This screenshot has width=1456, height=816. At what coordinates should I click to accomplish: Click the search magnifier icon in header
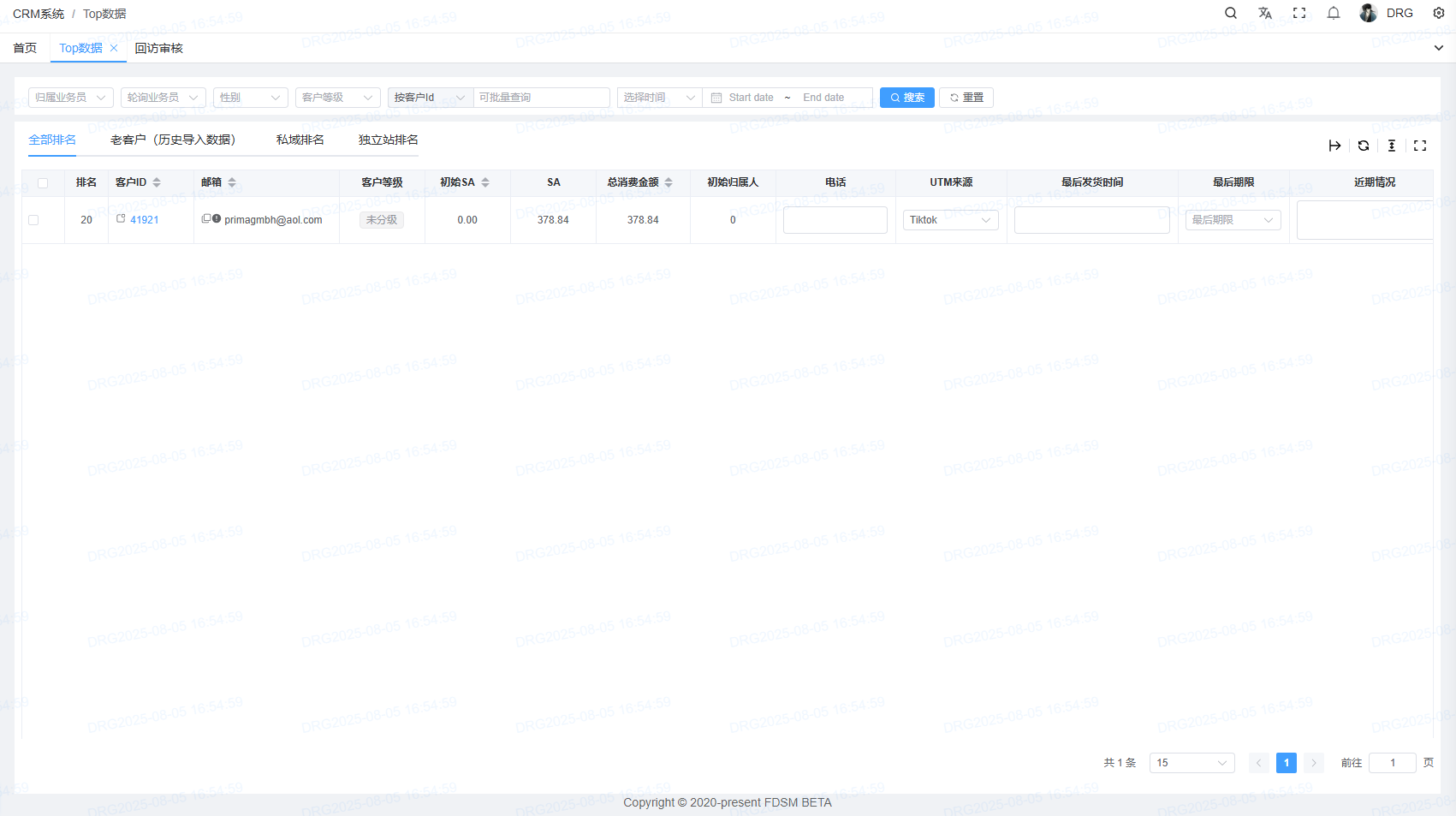[x=1231, y=13]
